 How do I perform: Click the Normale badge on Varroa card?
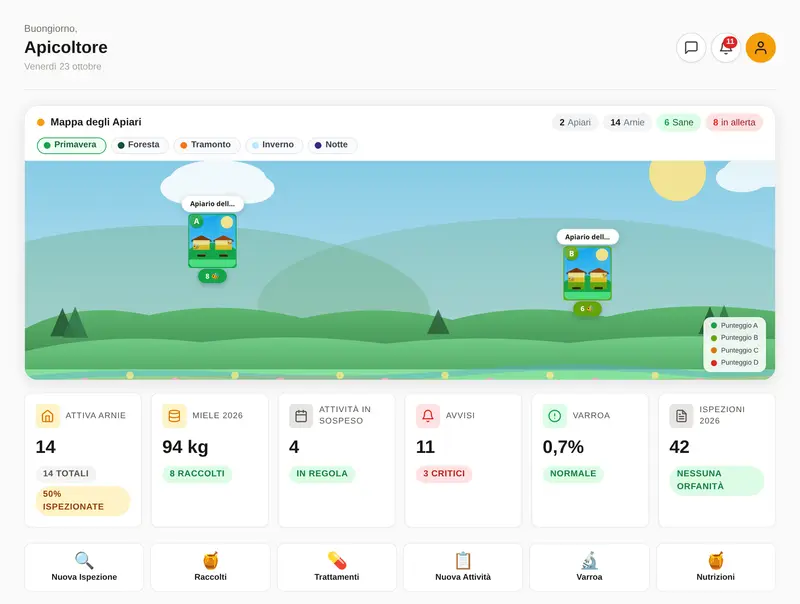(x=573, y=473)
